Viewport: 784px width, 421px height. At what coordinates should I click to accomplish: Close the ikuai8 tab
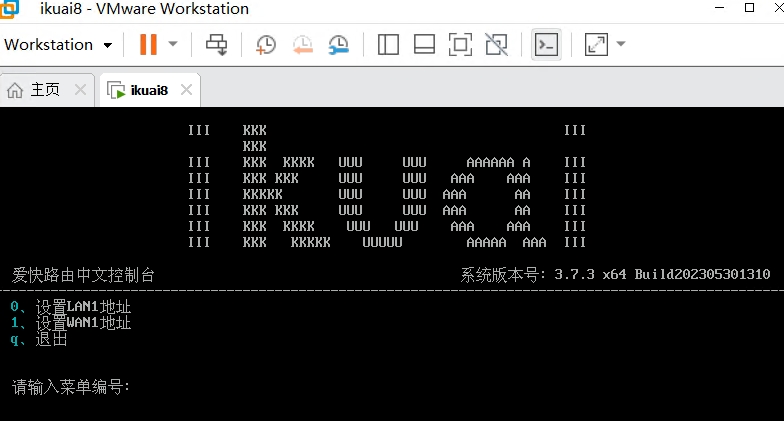coord(186,90)
